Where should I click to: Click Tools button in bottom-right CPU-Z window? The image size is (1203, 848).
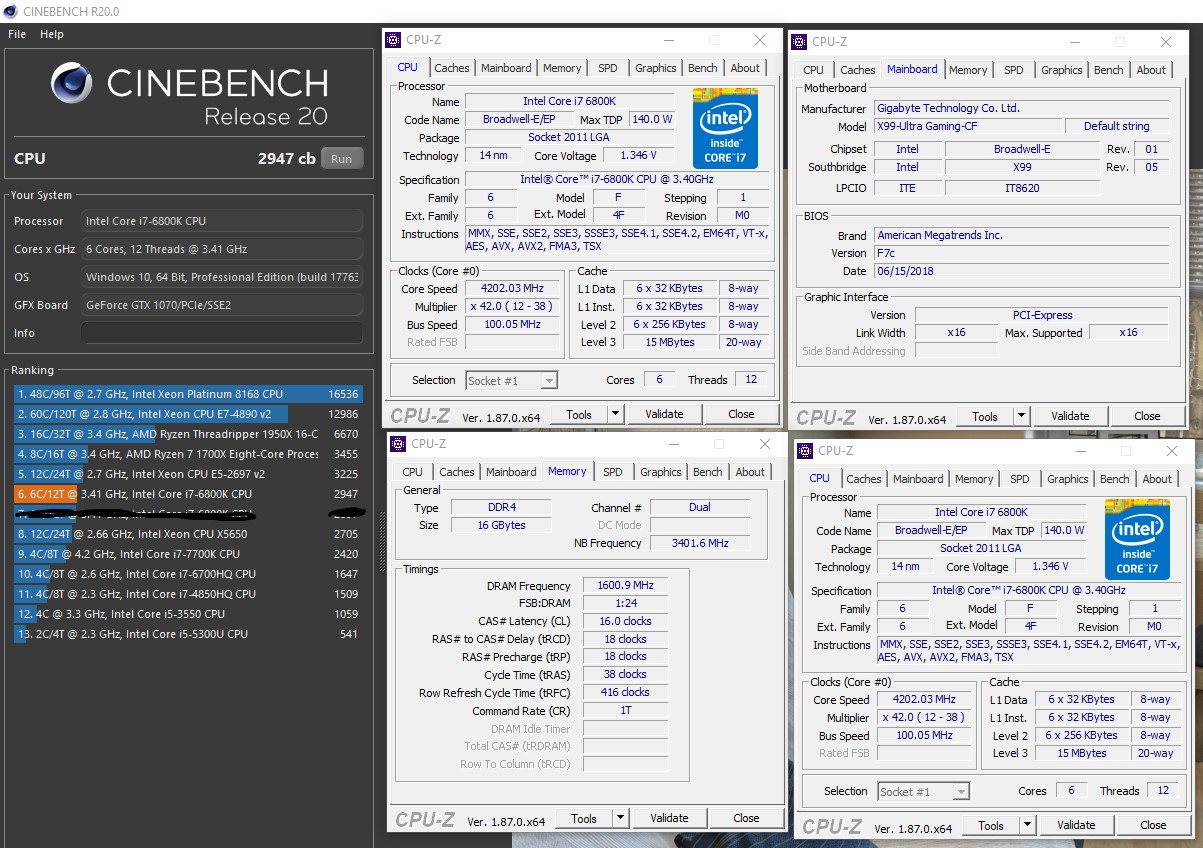click(x=991, y=825)
